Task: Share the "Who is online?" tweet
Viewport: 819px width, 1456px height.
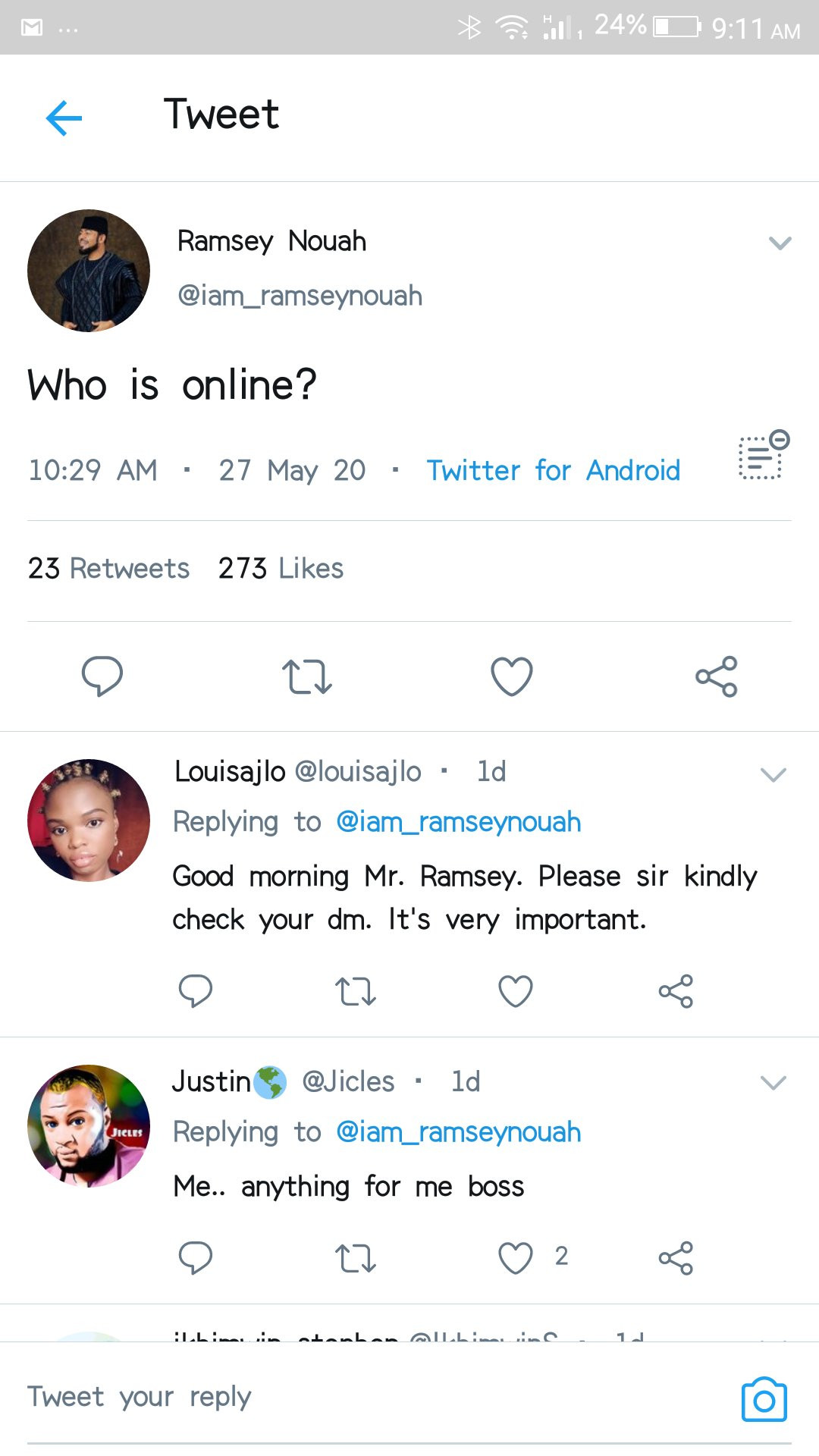Action: click(717, 676)
